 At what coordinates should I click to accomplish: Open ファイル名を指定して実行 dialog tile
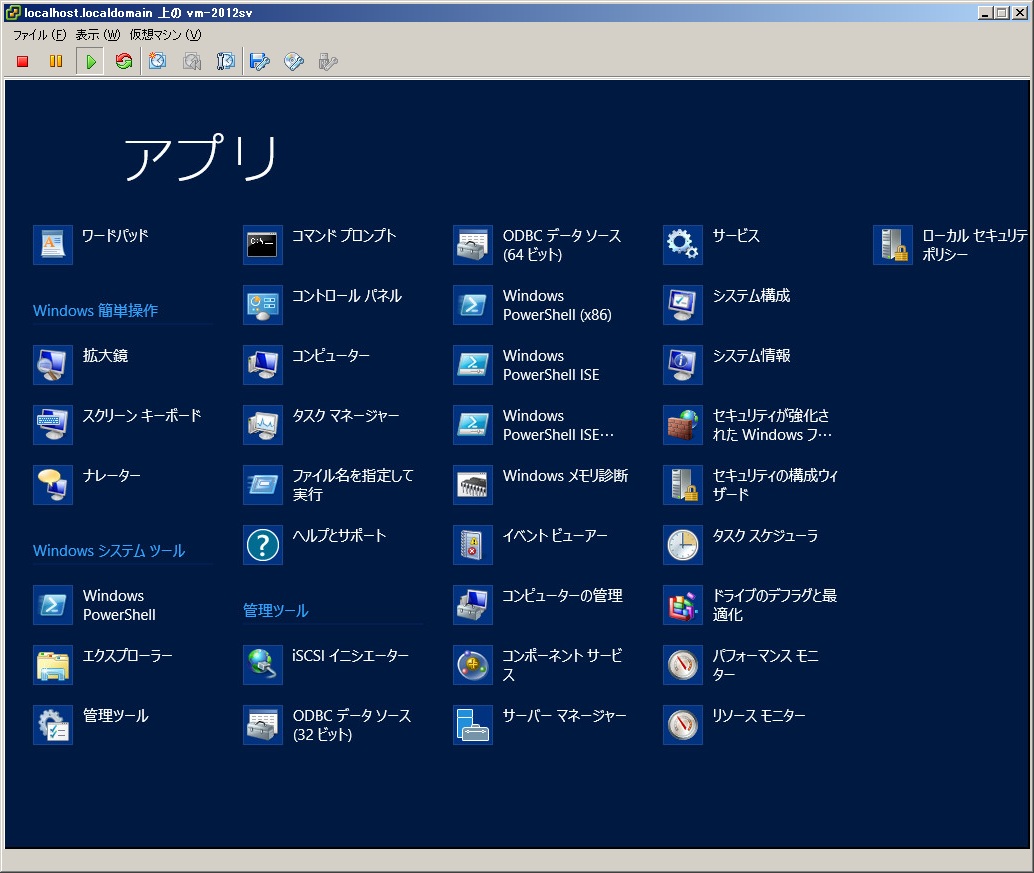pyautogui.click(x=326, y=485)
